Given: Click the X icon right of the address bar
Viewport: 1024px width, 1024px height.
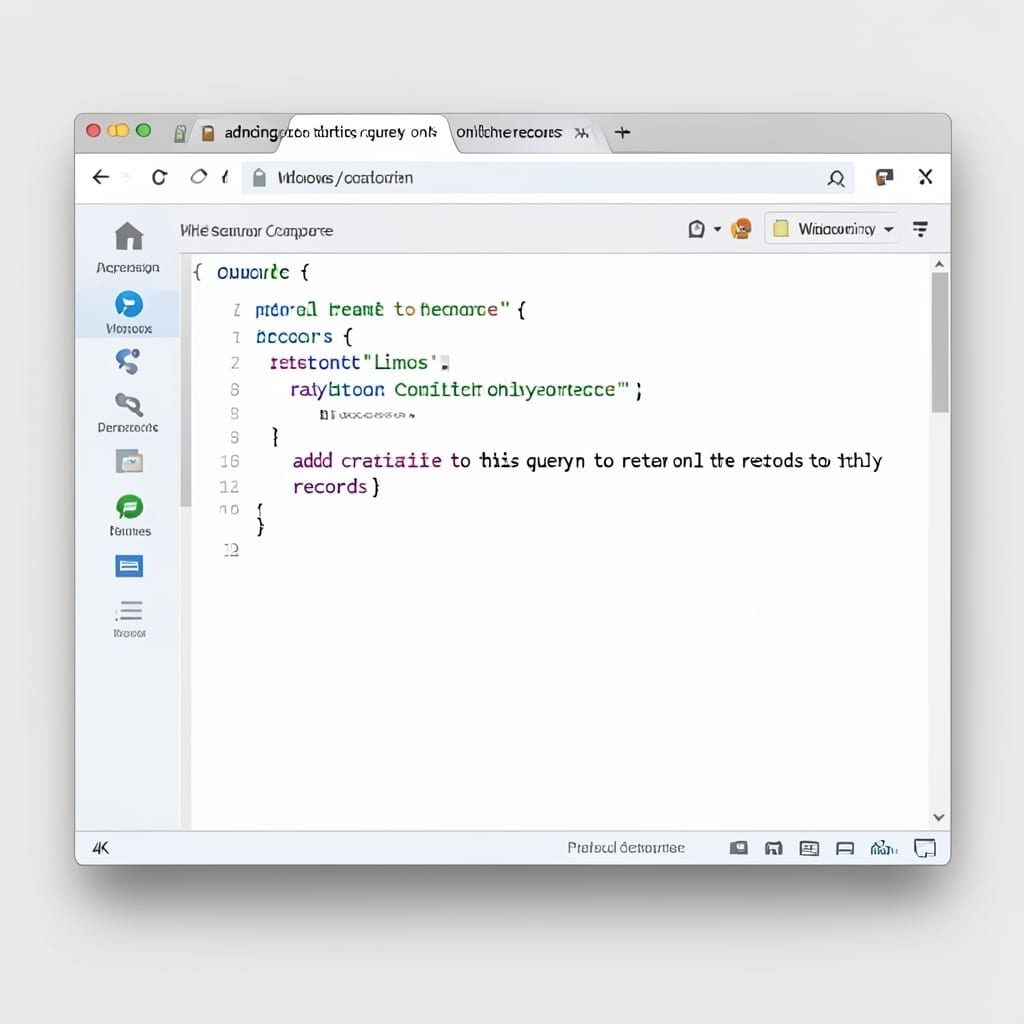Looking at the screenshot, I should point(925,176).
